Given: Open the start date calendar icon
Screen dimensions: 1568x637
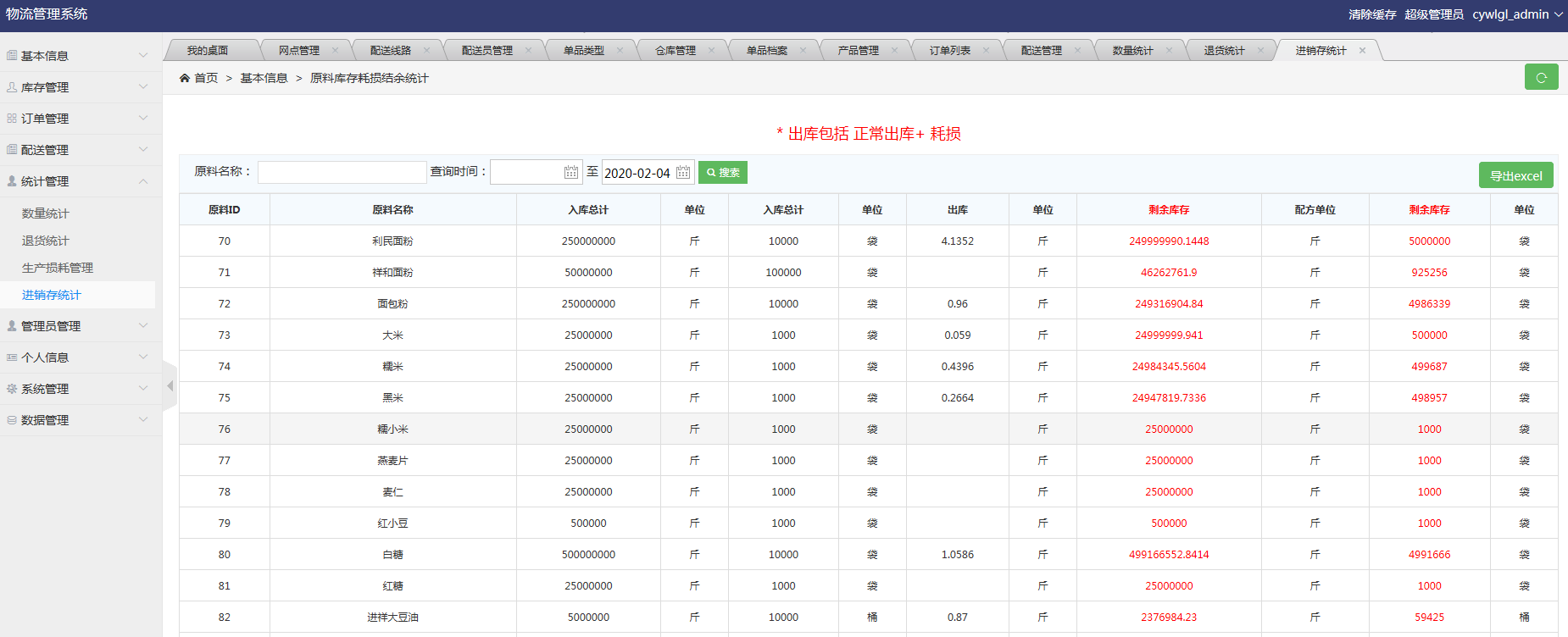Looking at the screenshot, I should [571, 173].
